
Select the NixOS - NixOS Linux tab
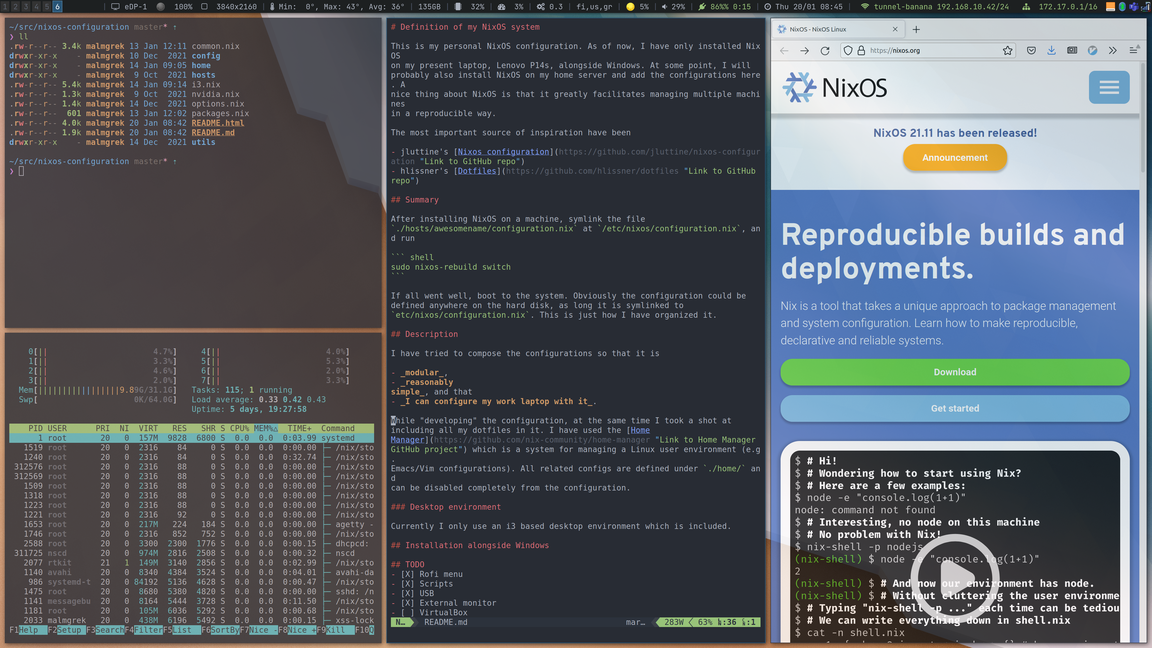click(838, 29)
